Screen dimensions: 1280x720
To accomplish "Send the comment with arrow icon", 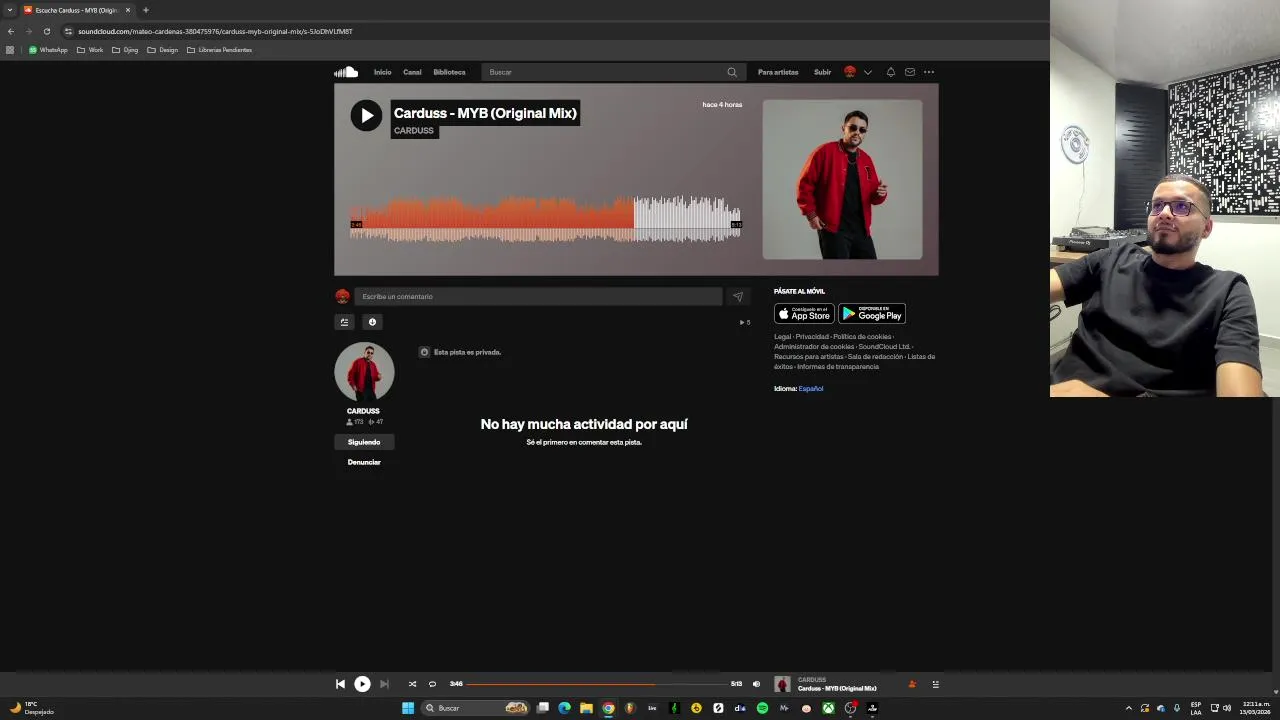I will click(x=738, y=296).
